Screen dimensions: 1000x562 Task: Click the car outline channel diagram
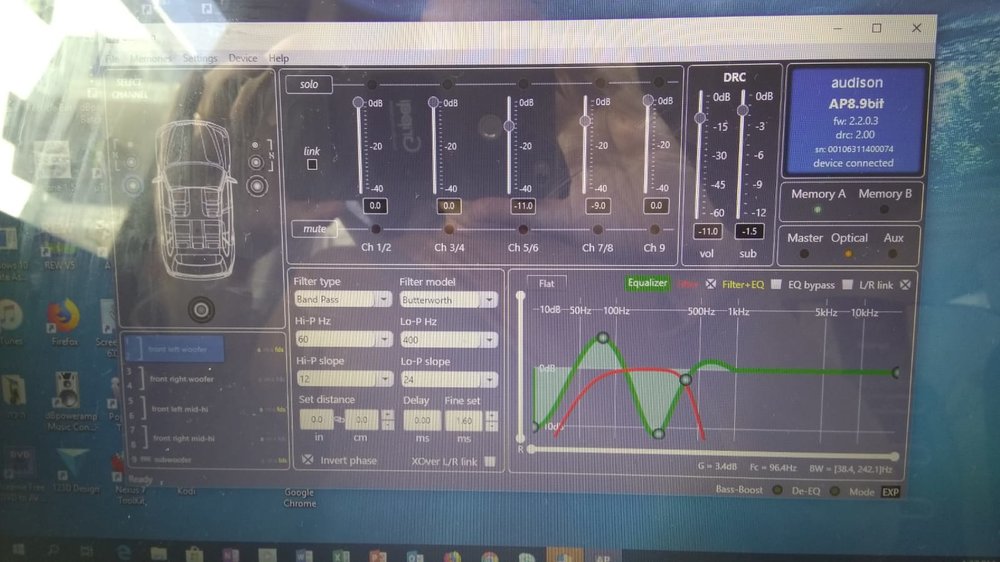coord(196,199)
